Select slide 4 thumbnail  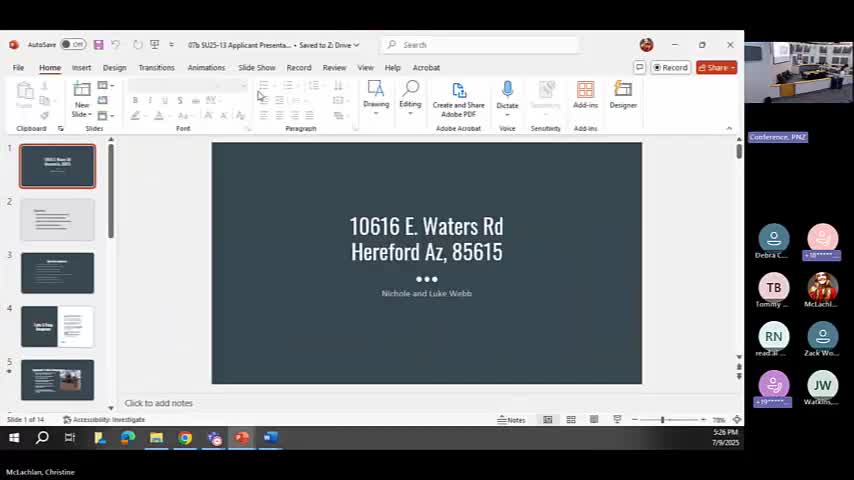tap(57, 326)
